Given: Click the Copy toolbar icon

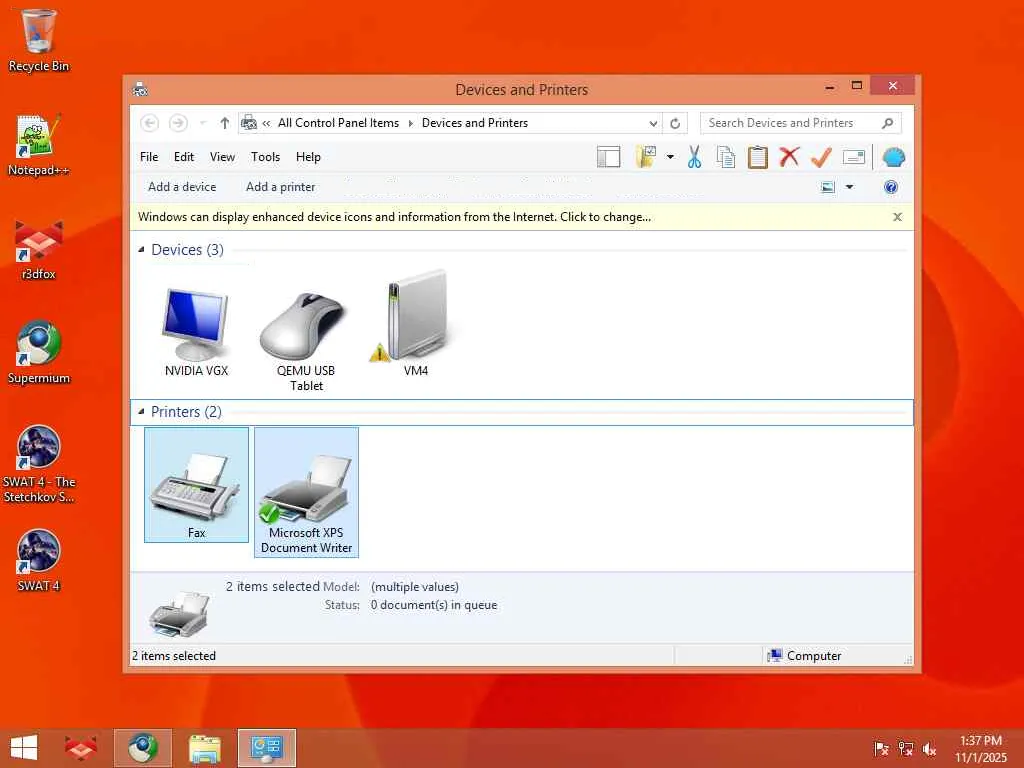Looking at the screenshot, I should 726,157.
